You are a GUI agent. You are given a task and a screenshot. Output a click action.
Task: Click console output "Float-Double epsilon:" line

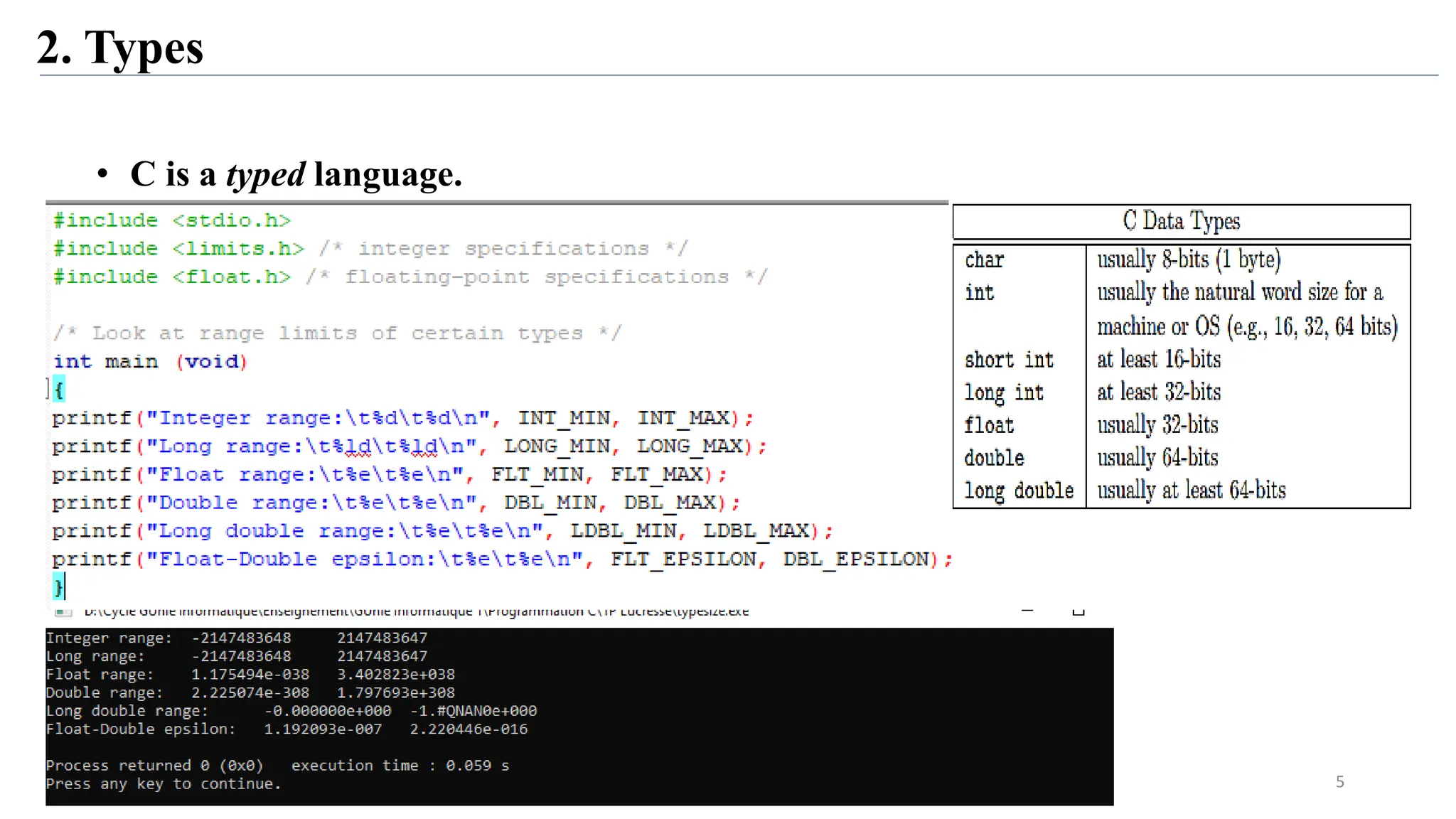[x=287, y=729]
